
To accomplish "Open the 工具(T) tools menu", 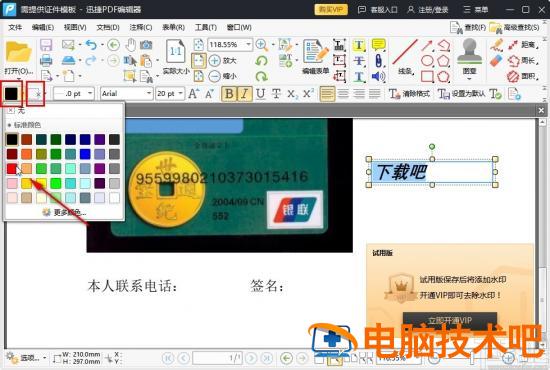I will tap(206, 27).
